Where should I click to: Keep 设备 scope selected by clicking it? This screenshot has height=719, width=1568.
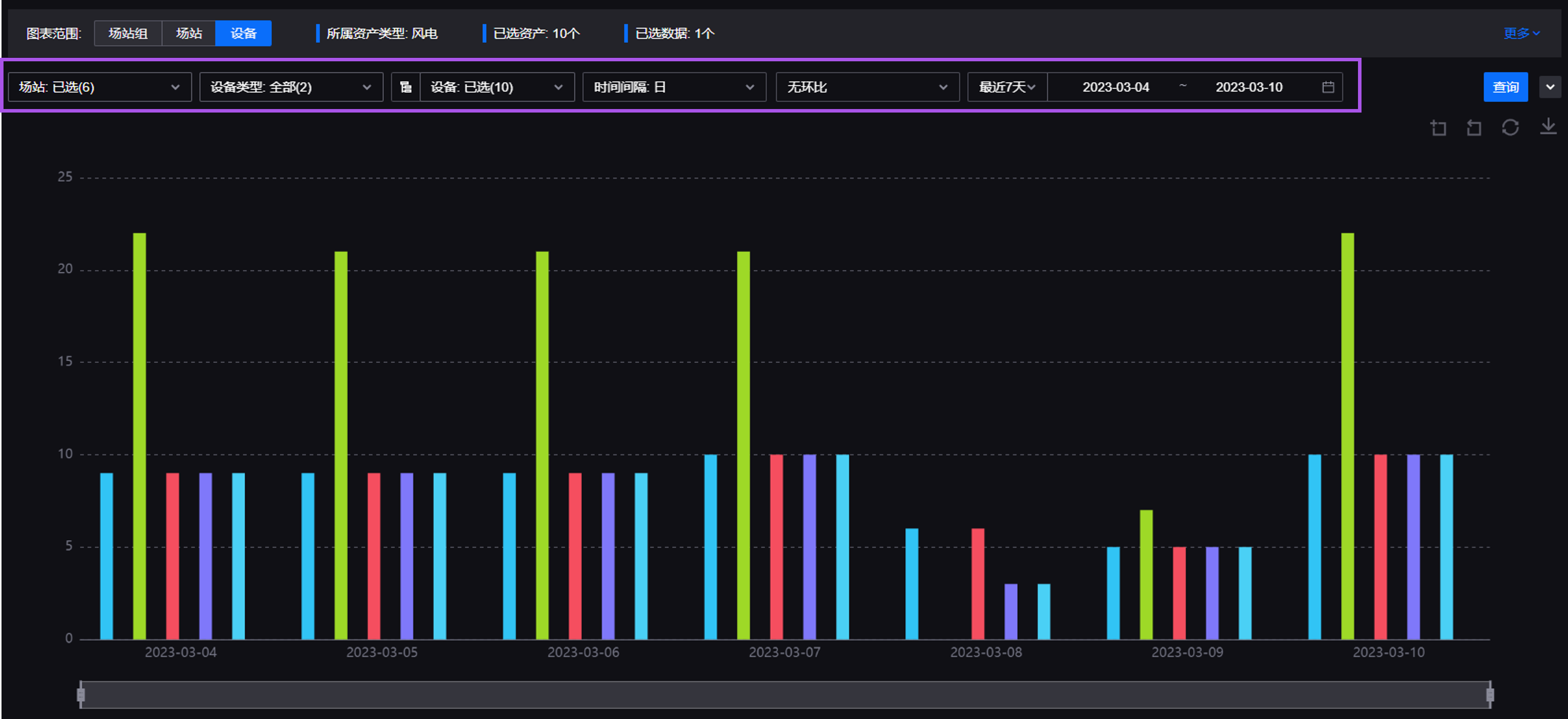click(243, 34)
